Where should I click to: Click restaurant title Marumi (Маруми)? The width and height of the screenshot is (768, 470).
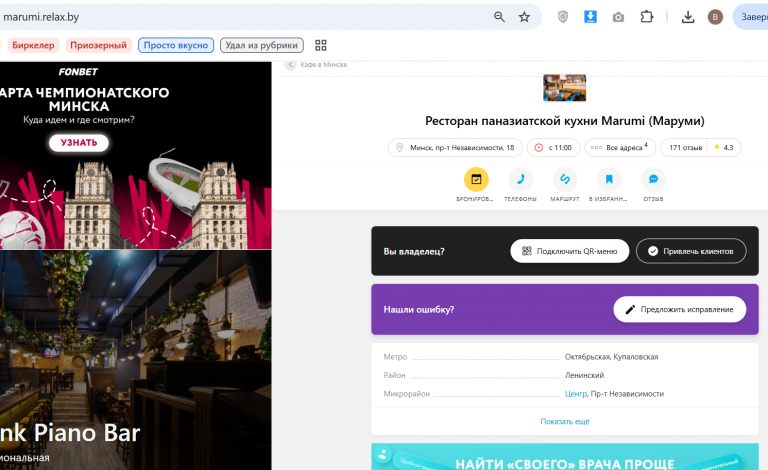coord(565,121)
